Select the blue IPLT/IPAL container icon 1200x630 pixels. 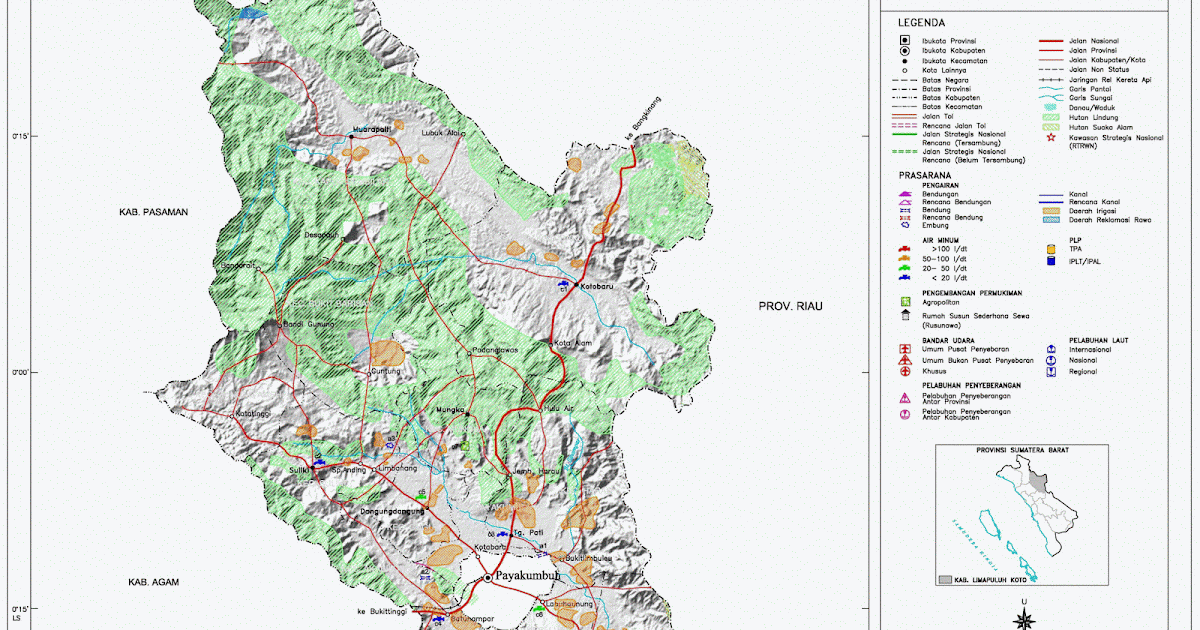[x=1051, y=261]
